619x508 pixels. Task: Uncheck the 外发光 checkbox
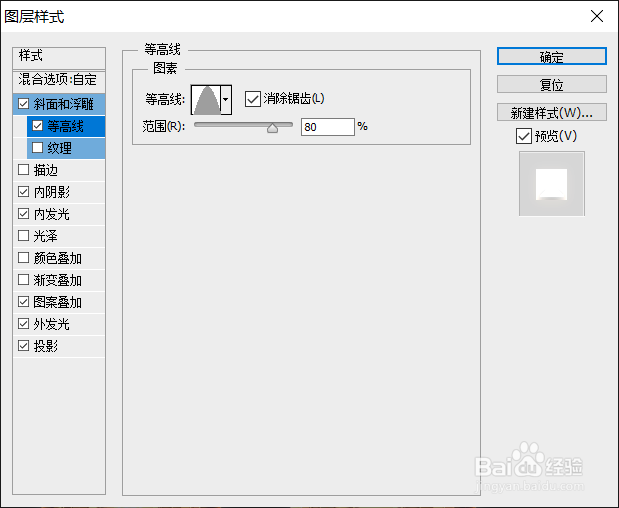(24, 324)
